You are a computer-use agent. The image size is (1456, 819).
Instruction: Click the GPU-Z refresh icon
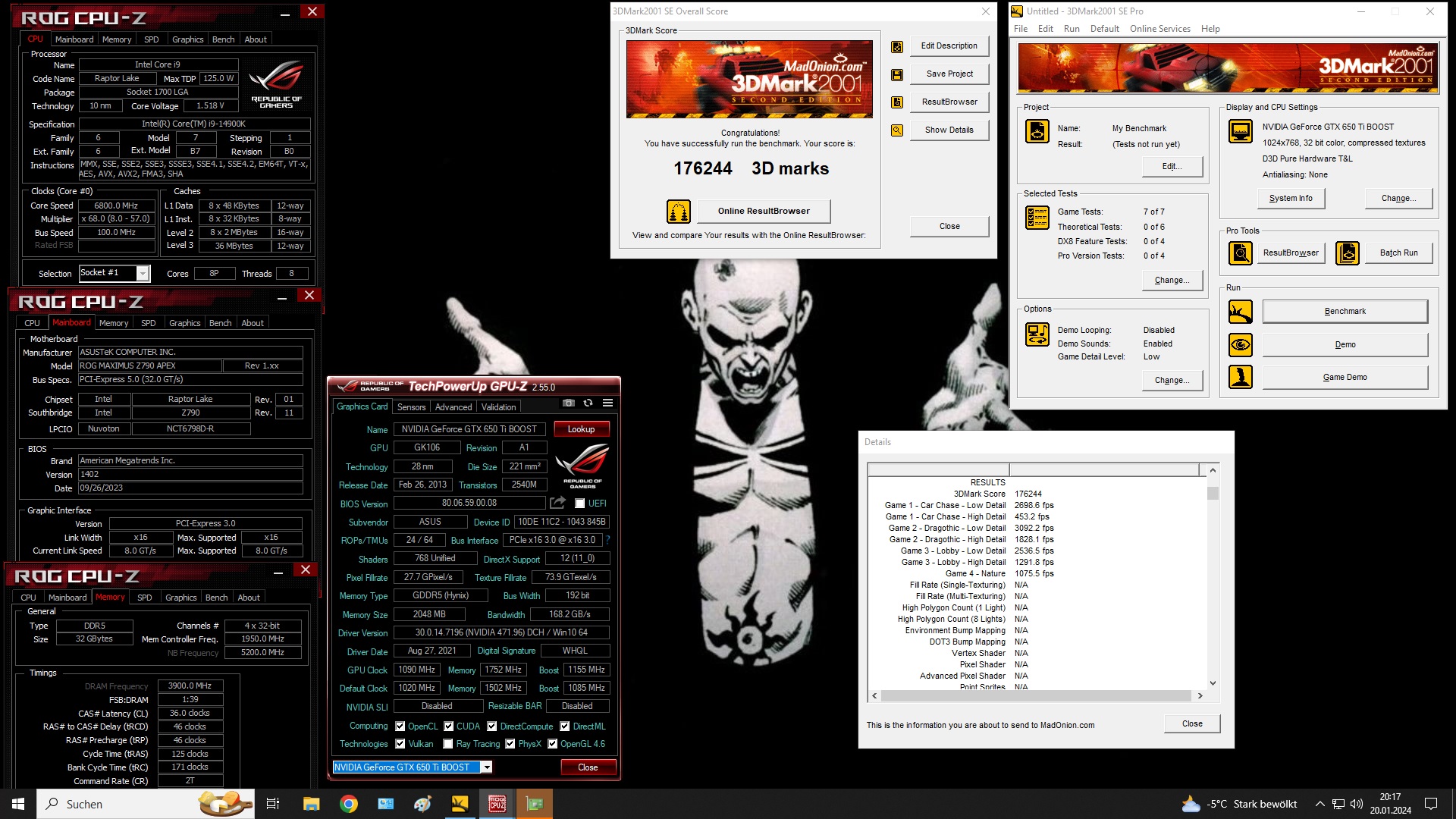(x=588, y=403)
